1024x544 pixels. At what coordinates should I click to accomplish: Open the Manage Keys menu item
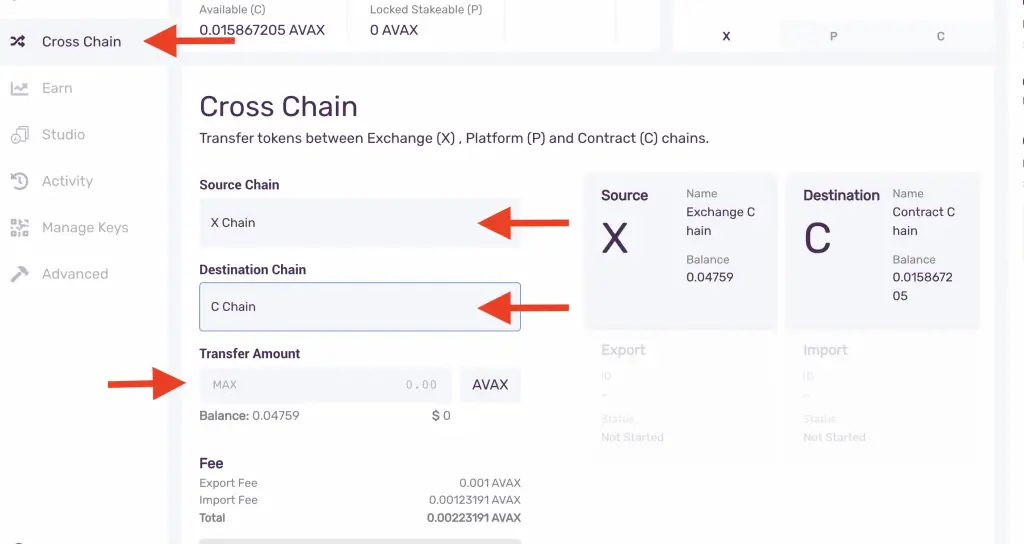point(84,227)
